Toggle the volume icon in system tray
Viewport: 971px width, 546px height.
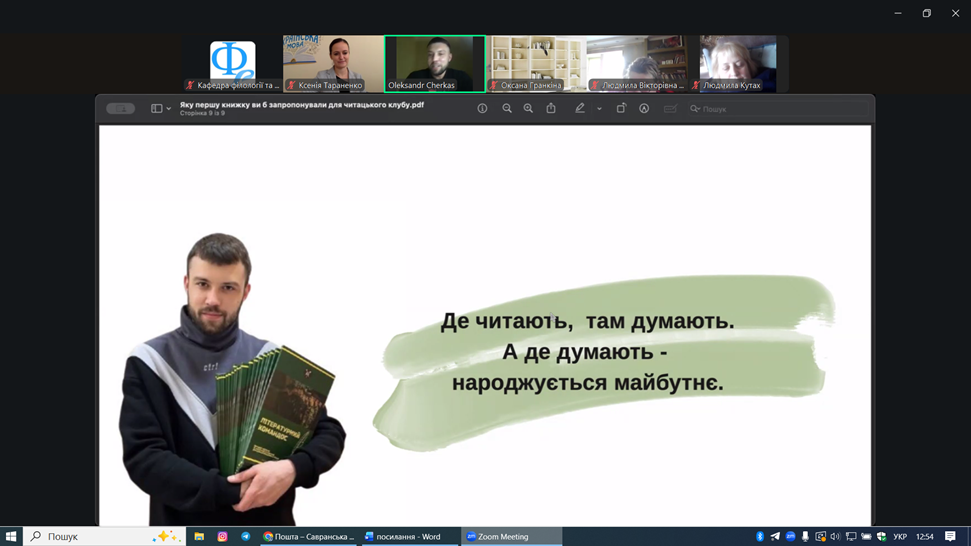point(835,537)
